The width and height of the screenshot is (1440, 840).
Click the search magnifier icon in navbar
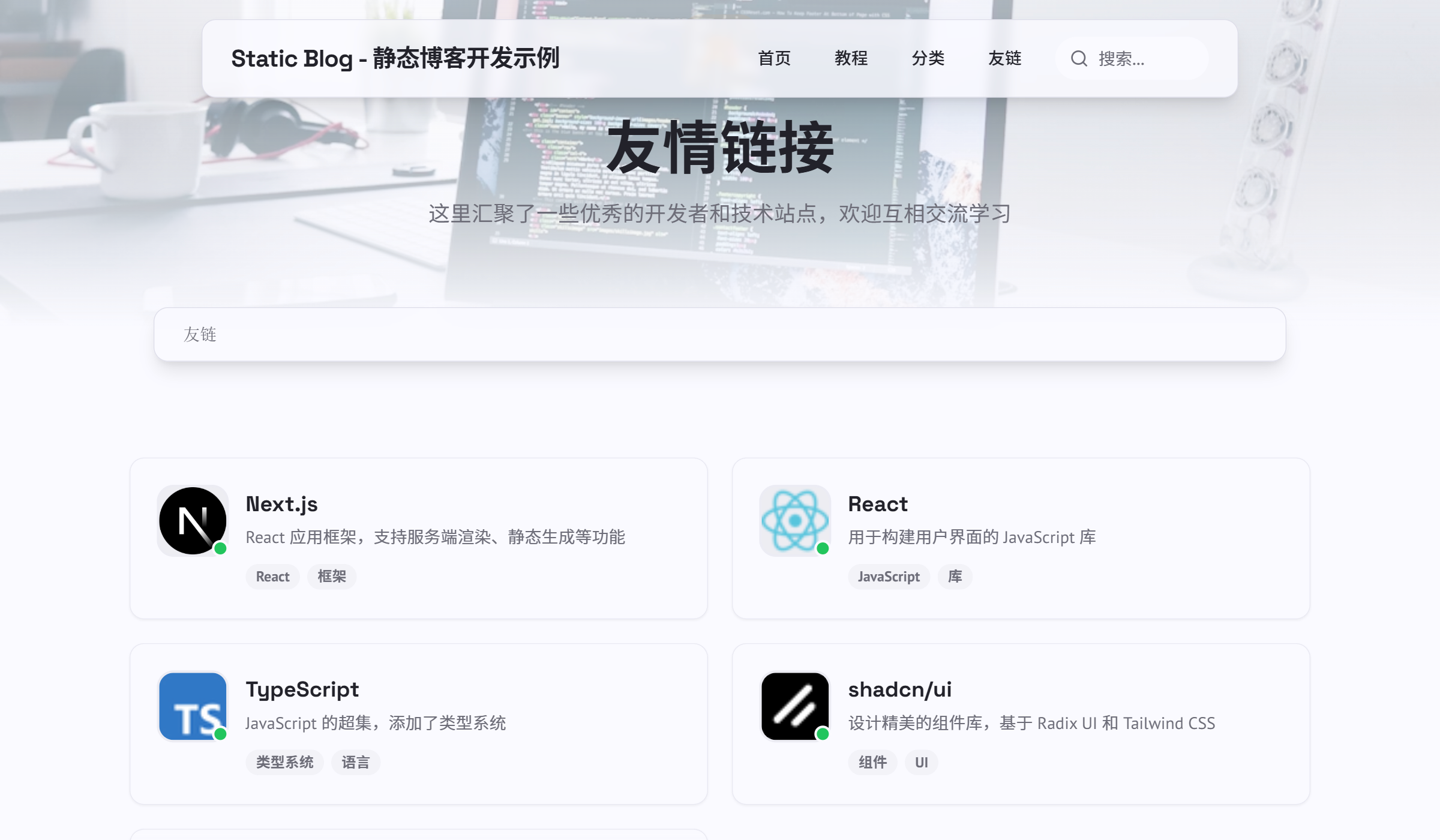tap(1079, 58)
